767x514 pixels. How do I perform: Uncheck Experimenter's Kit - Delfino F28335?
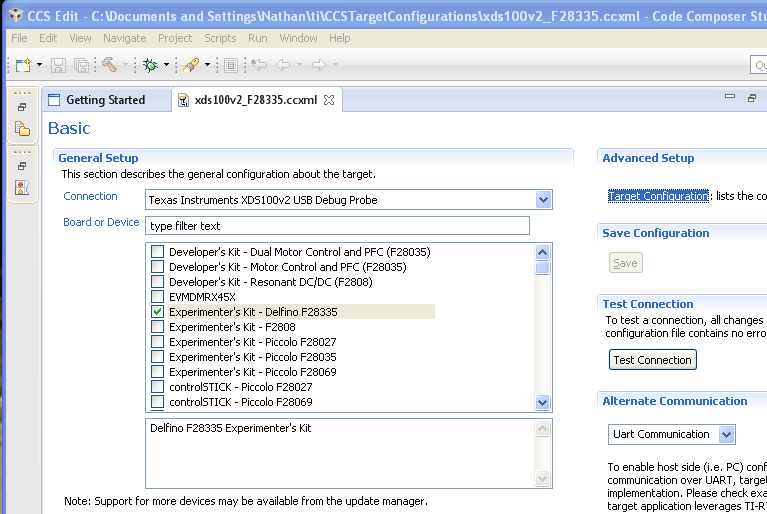[x=158, y=312]
